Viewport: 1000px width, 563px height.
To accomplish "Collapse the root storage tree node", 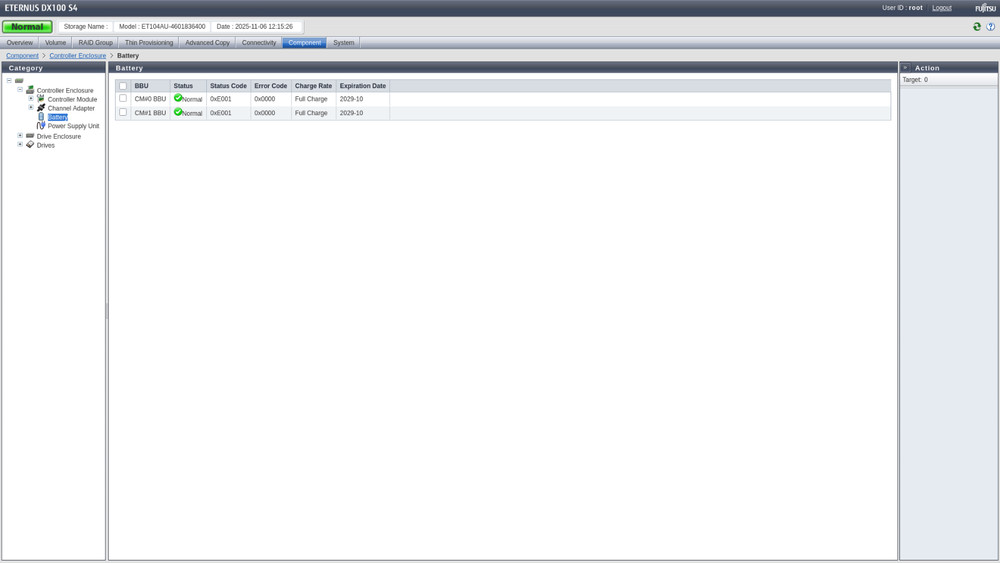I will click(9, 80).
